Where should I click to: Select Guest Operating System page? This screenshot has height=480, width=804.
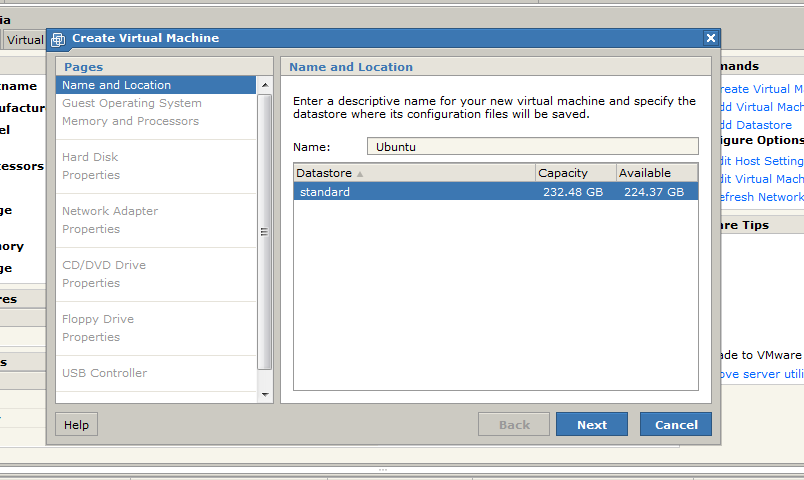click(x=131, y=103)
